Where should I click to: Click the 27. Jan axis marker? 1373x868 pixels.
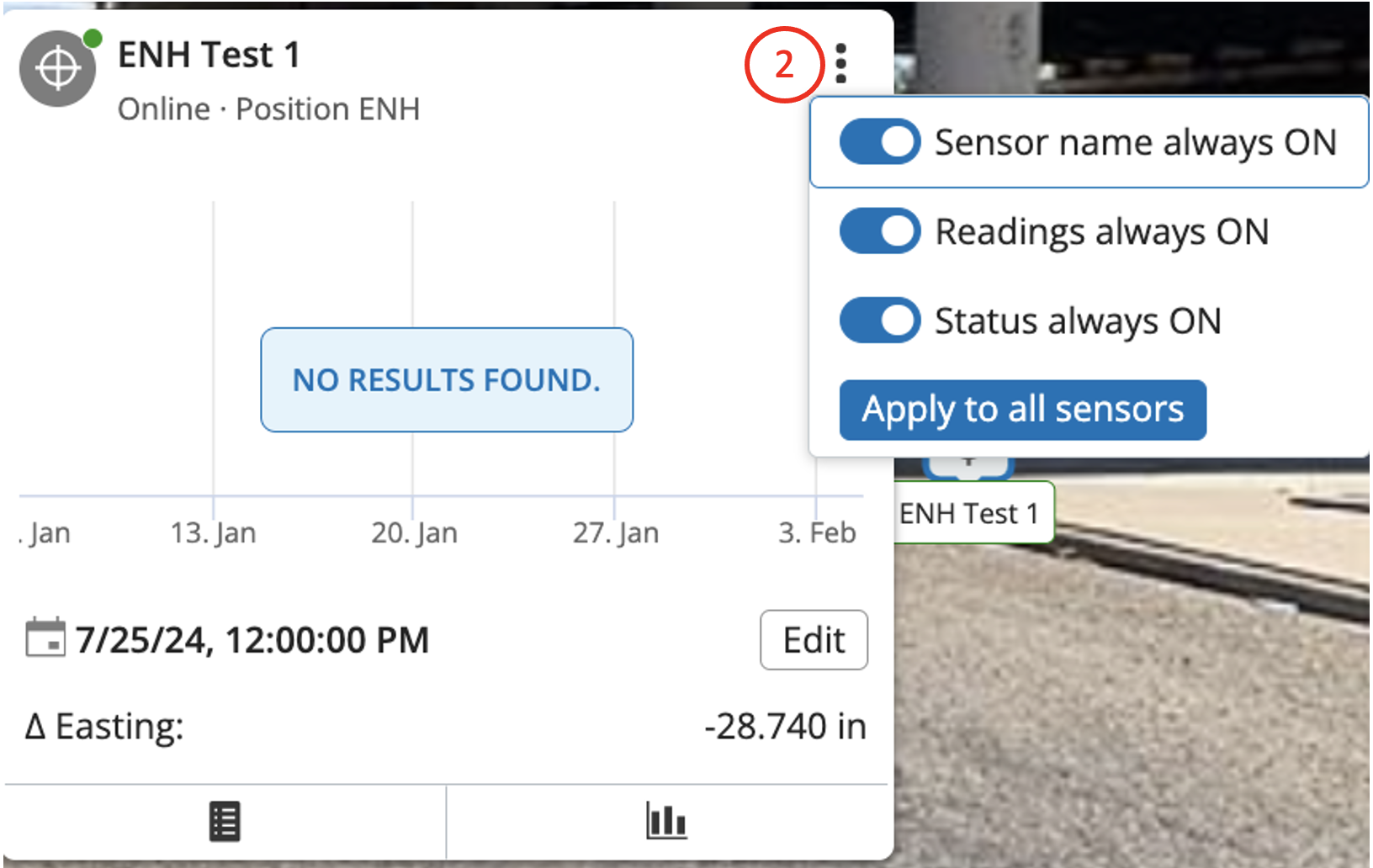(615, 533)
